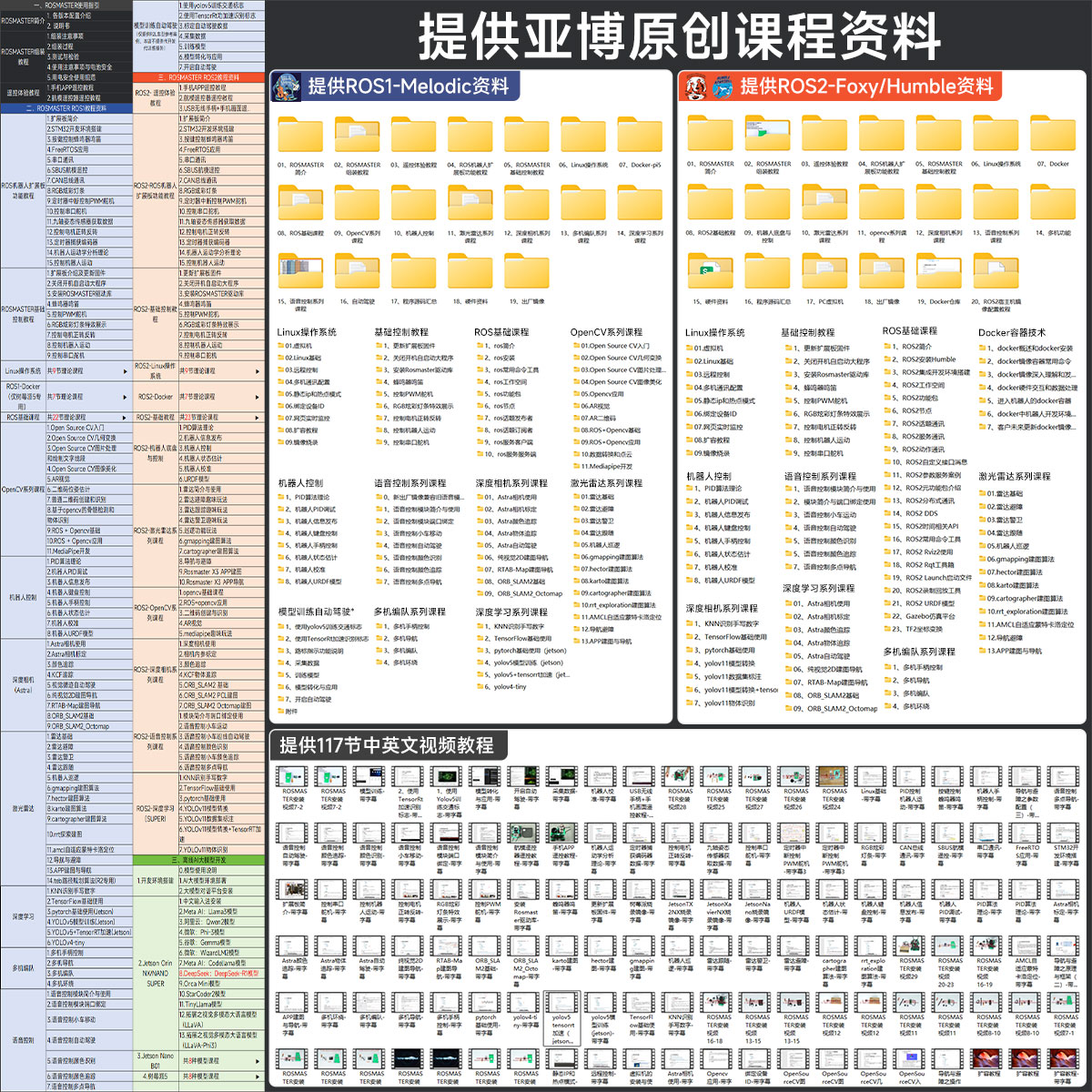Select the 提供ROS2-Foxy/Humble资料 header tab
Screen dimensions: 1092x1092
coord(841,86)
